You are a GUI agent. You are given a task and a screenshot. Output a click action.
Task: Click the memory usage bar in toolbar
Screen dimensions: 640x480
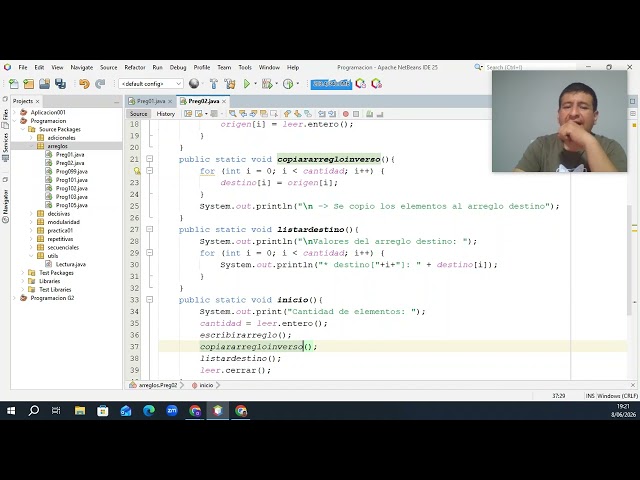click(331, 84)
